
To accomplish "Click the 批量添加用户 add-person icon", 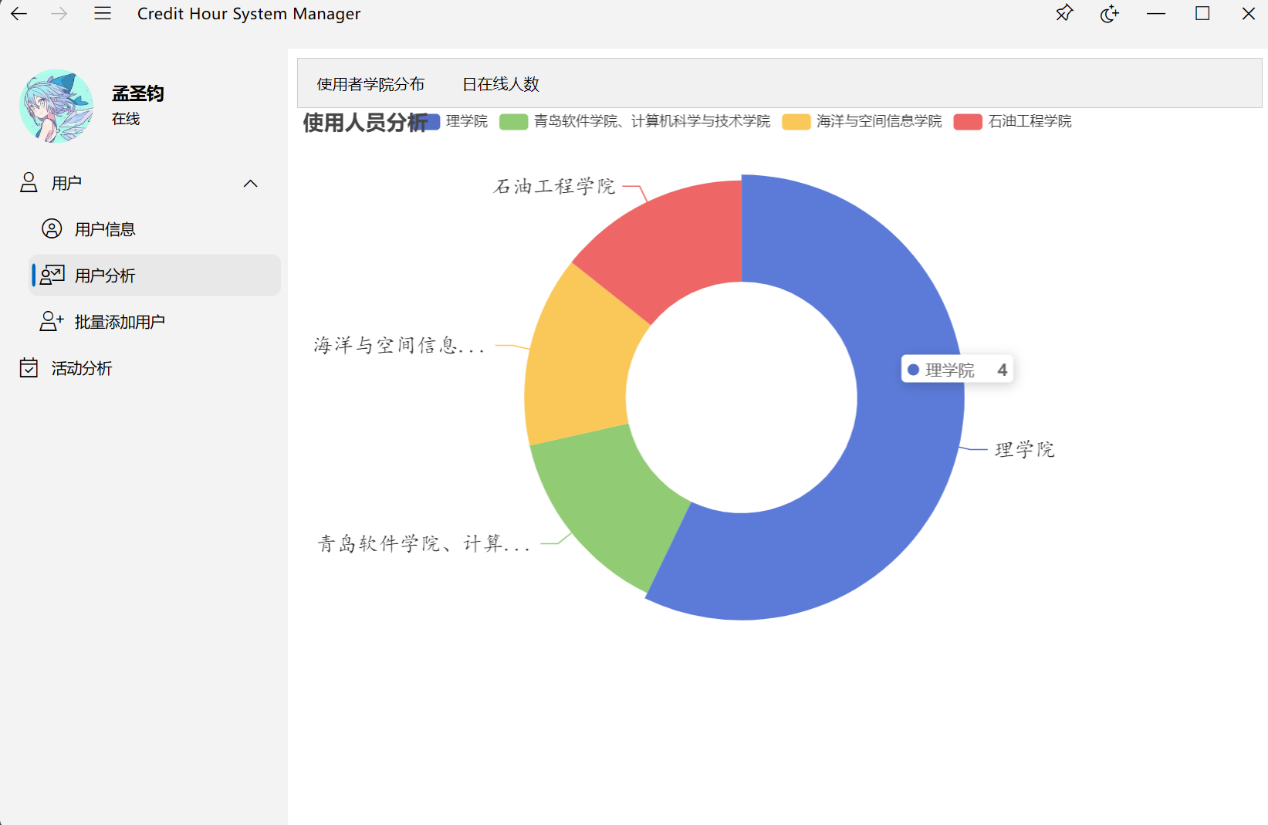I will point(52,322).
